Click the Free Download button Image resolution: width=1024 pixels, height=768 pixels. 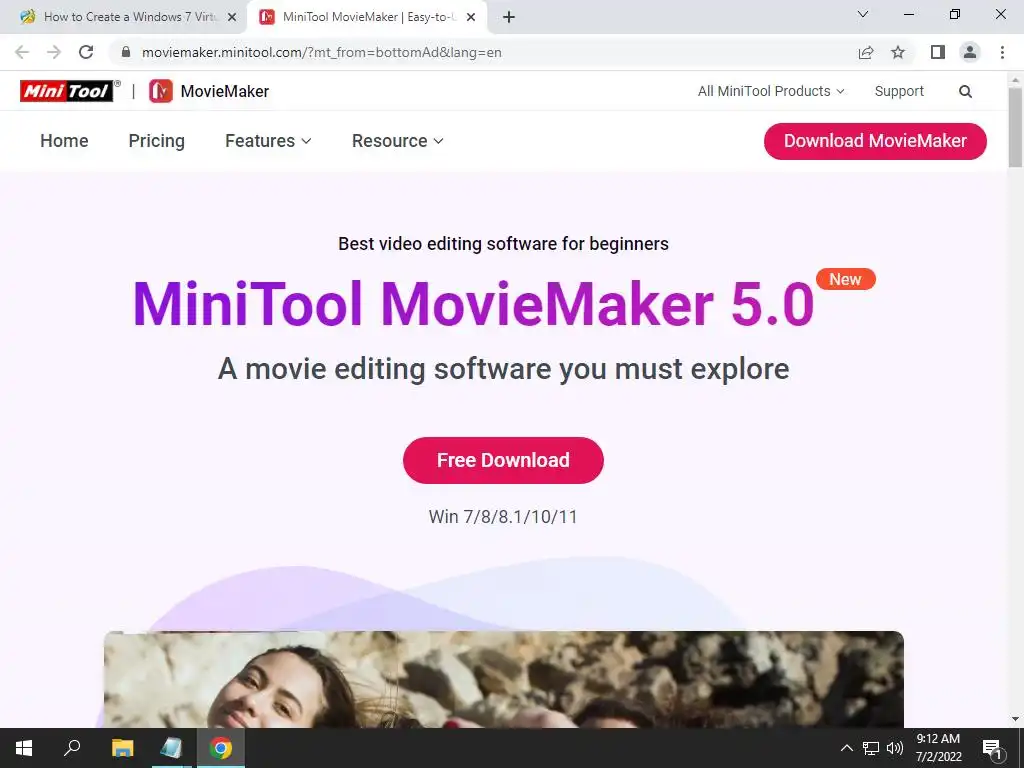coord(504,460)
